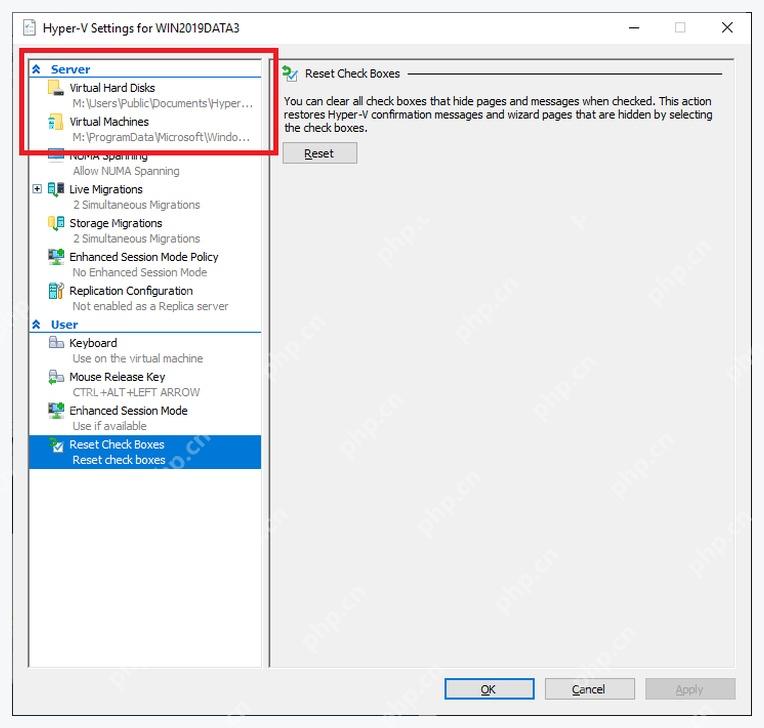Click the Reset Check Boxes header icon

290,74
